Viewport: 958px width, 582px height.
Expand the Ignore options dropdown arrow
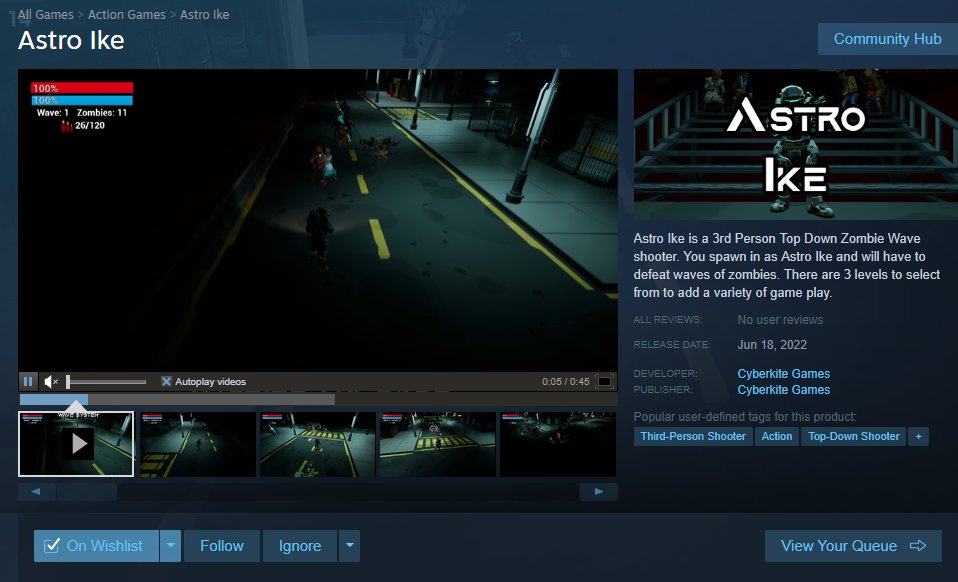pyautogui.click(x=349, y=546)
